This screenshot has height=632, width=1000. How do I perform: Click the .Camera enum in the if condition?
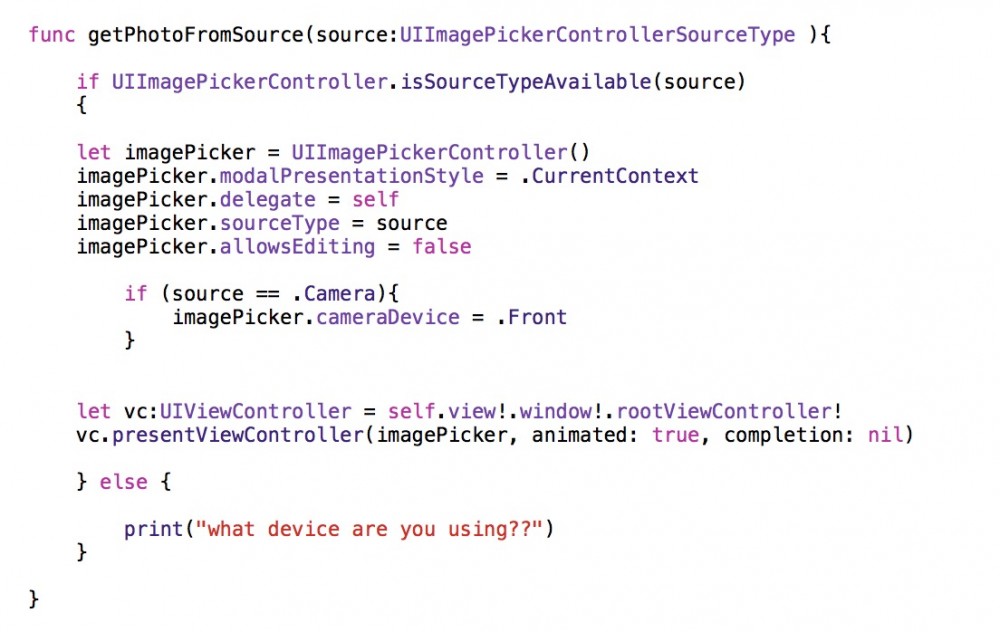tap(334, 294)
